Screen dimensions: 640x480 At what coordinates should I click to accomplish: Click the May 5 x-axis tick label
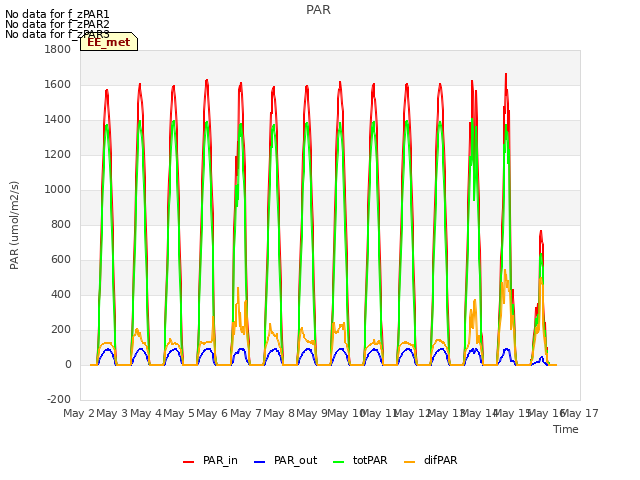click(x=179, y=413)
